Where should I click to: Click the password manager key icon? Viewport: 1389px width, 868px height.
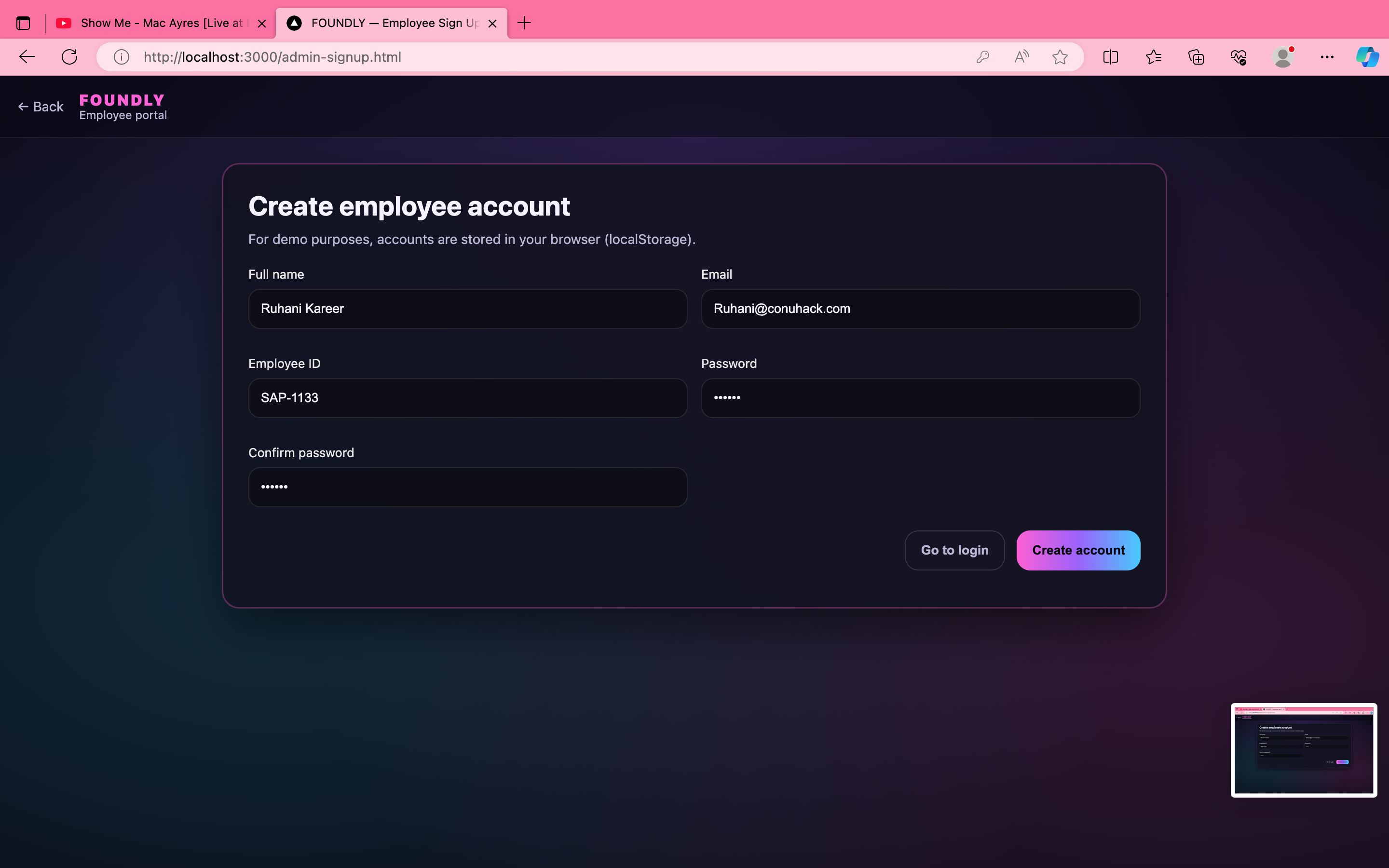click(982, 57)
